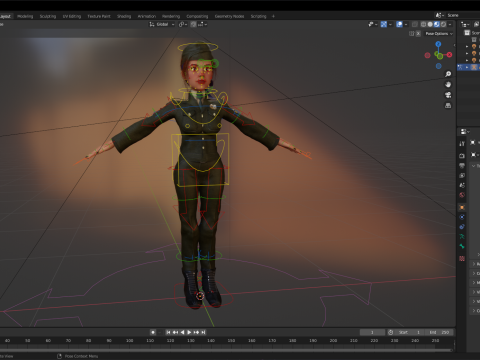Open the snapping options dropdown

click(x=203, y=24)
